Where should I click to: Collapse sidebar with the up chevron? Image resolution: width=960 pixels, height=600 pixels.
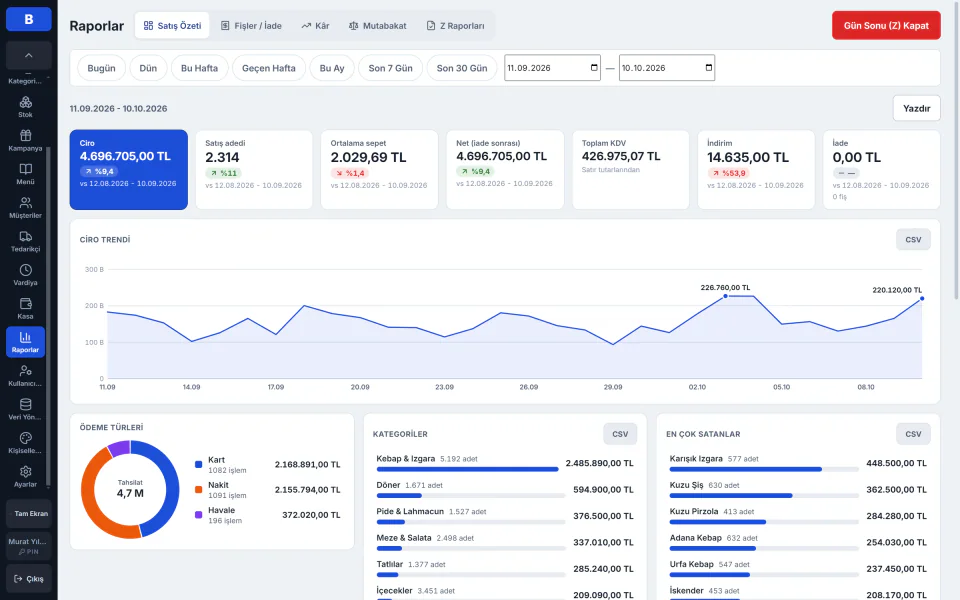28,55
